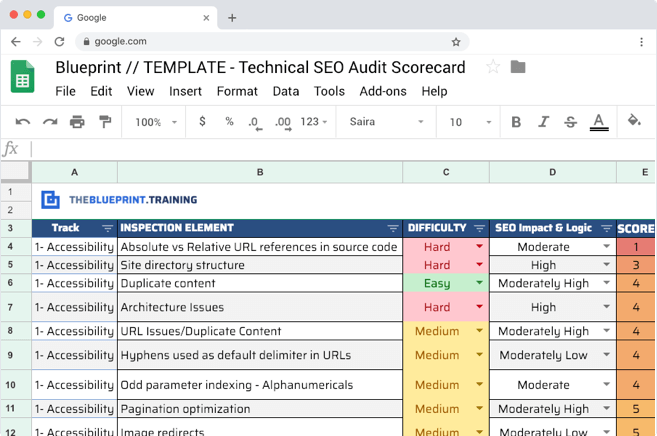Toggle filter on the DIFFICULTY column header
657x436 pixels.
click(x=479, y=228)
